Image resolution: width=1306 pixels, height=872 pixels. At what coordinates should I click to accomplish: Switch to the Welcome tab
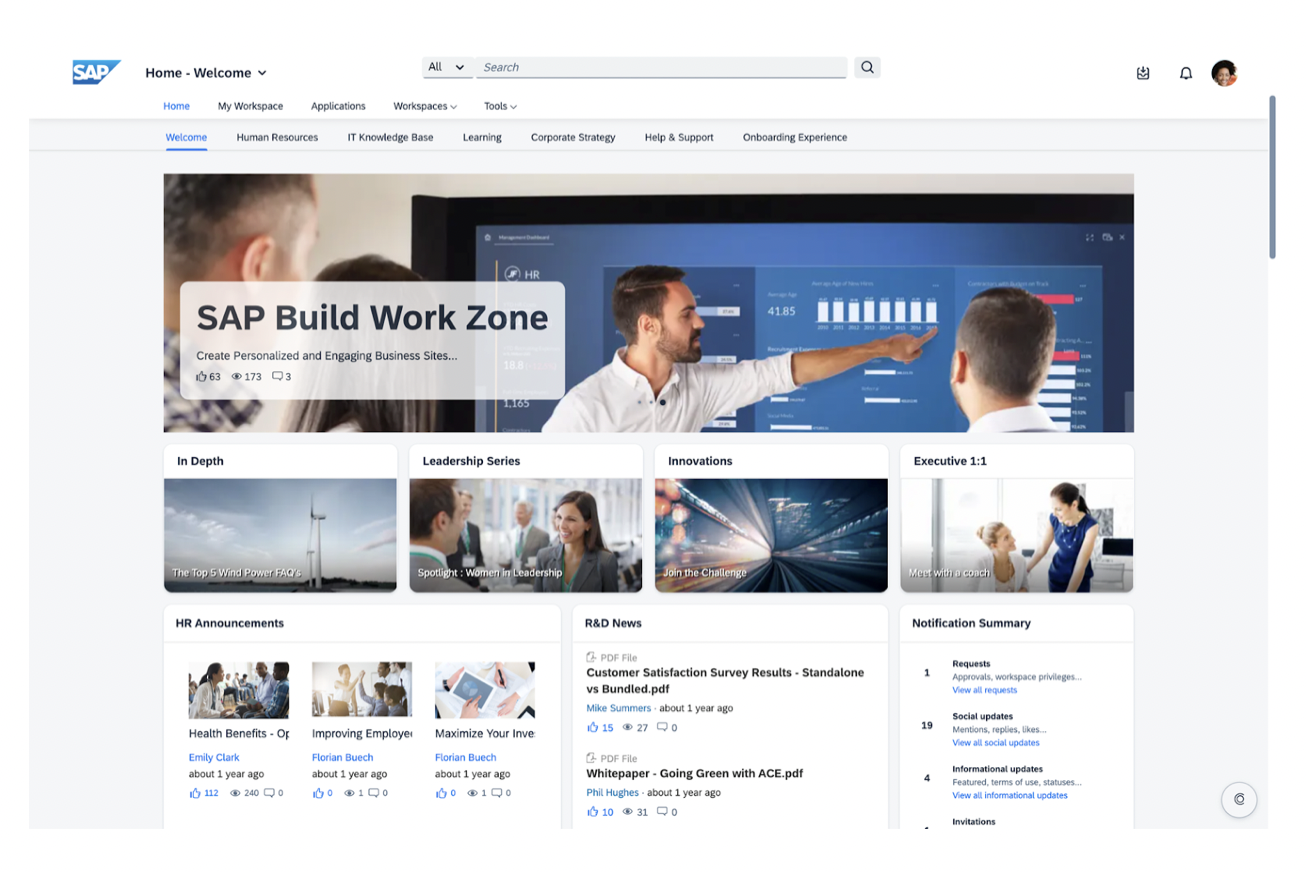[x=186, y=138]
